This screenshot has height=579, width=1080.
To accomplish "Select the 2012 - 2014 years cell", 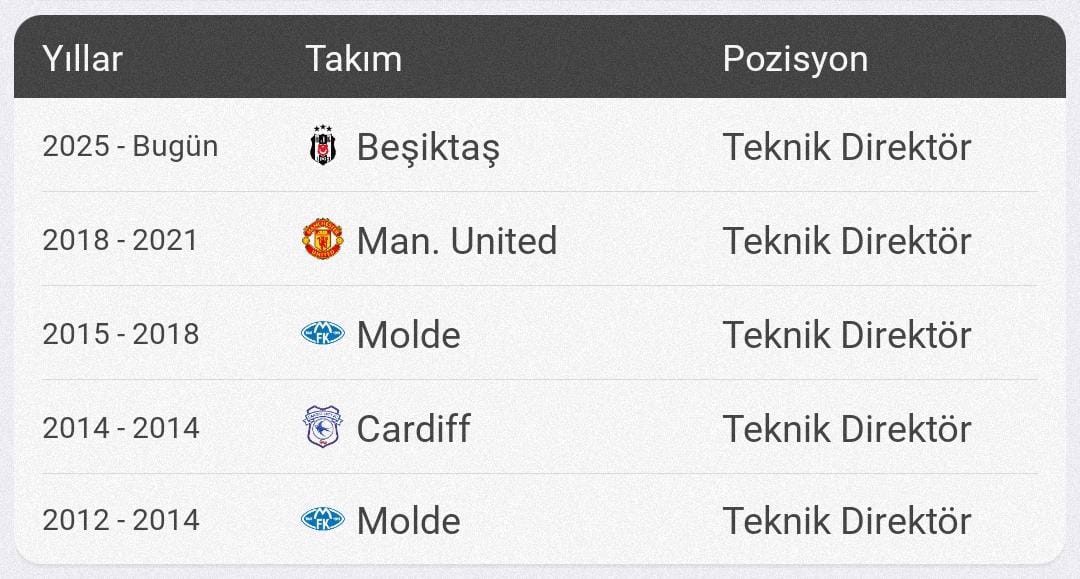I will (x=121, y=520).
